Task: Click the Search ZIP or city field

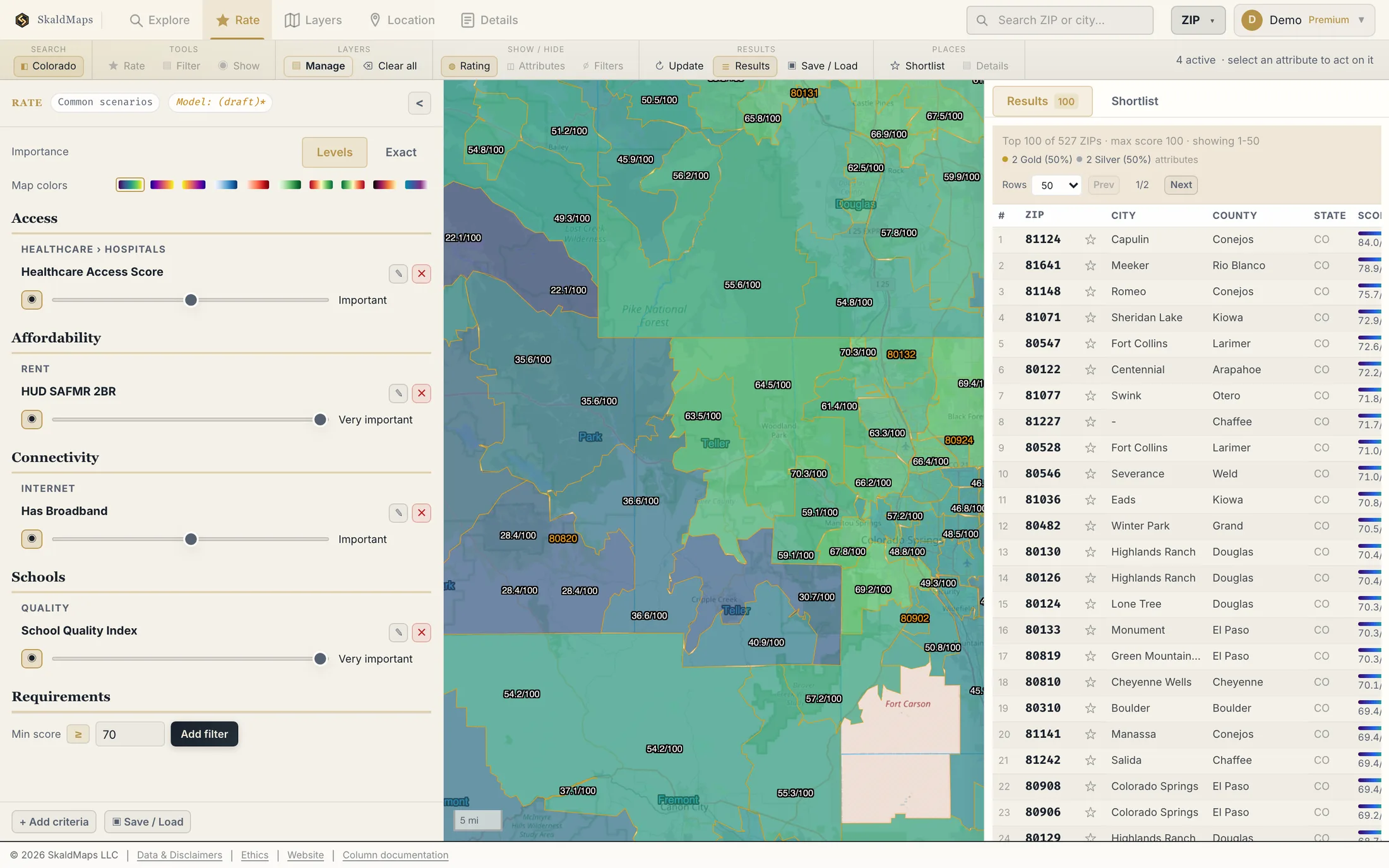Action: tap(1059, 20)
